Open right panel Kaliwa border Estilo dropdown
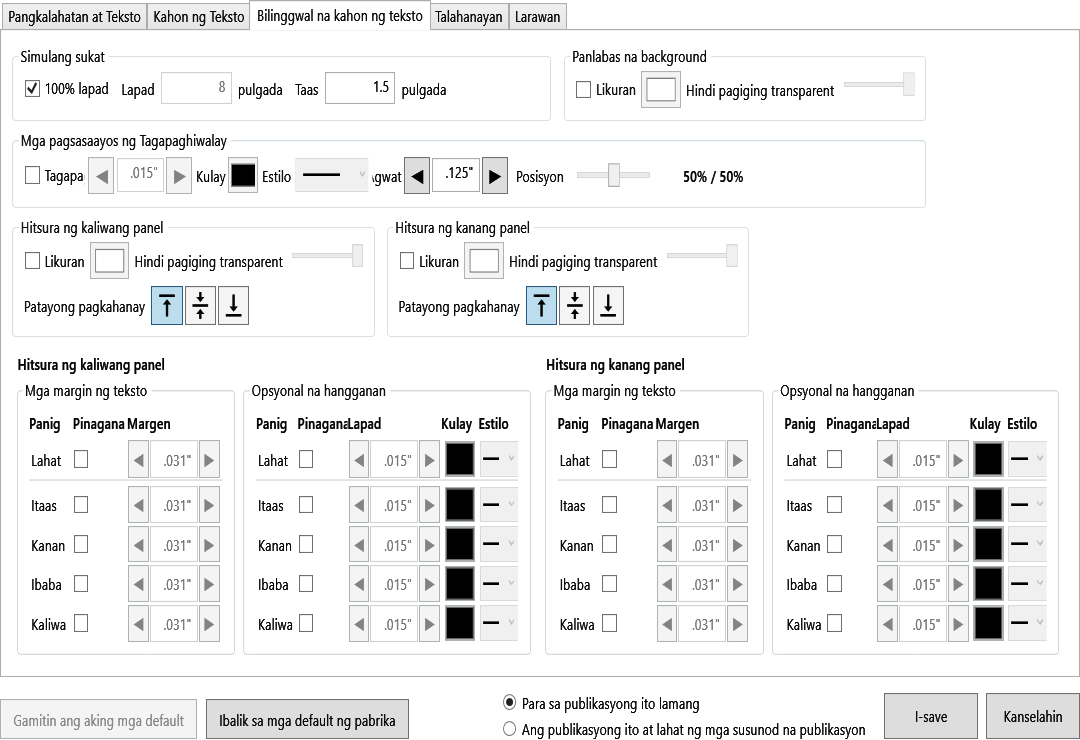Viewport: 1080px width, 740px height. (1027, 624)
